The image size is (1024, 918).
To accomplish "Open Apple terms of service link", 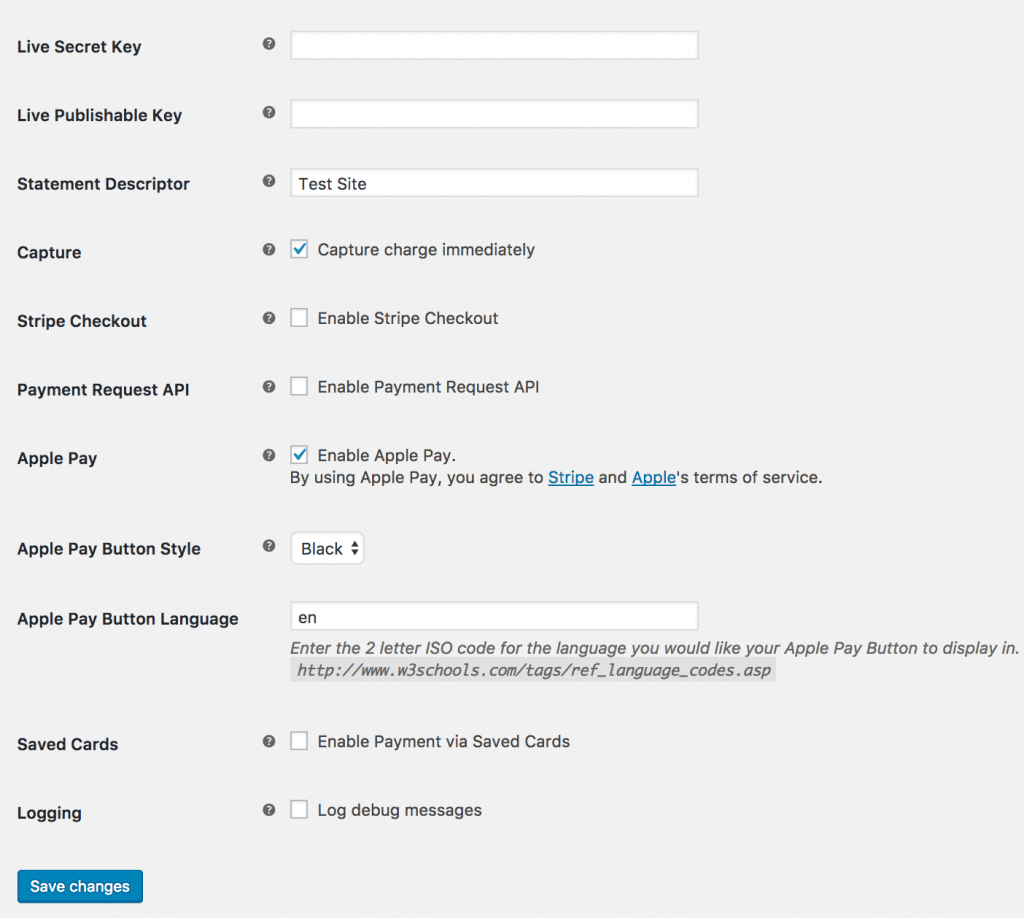I will pos(654,478).
